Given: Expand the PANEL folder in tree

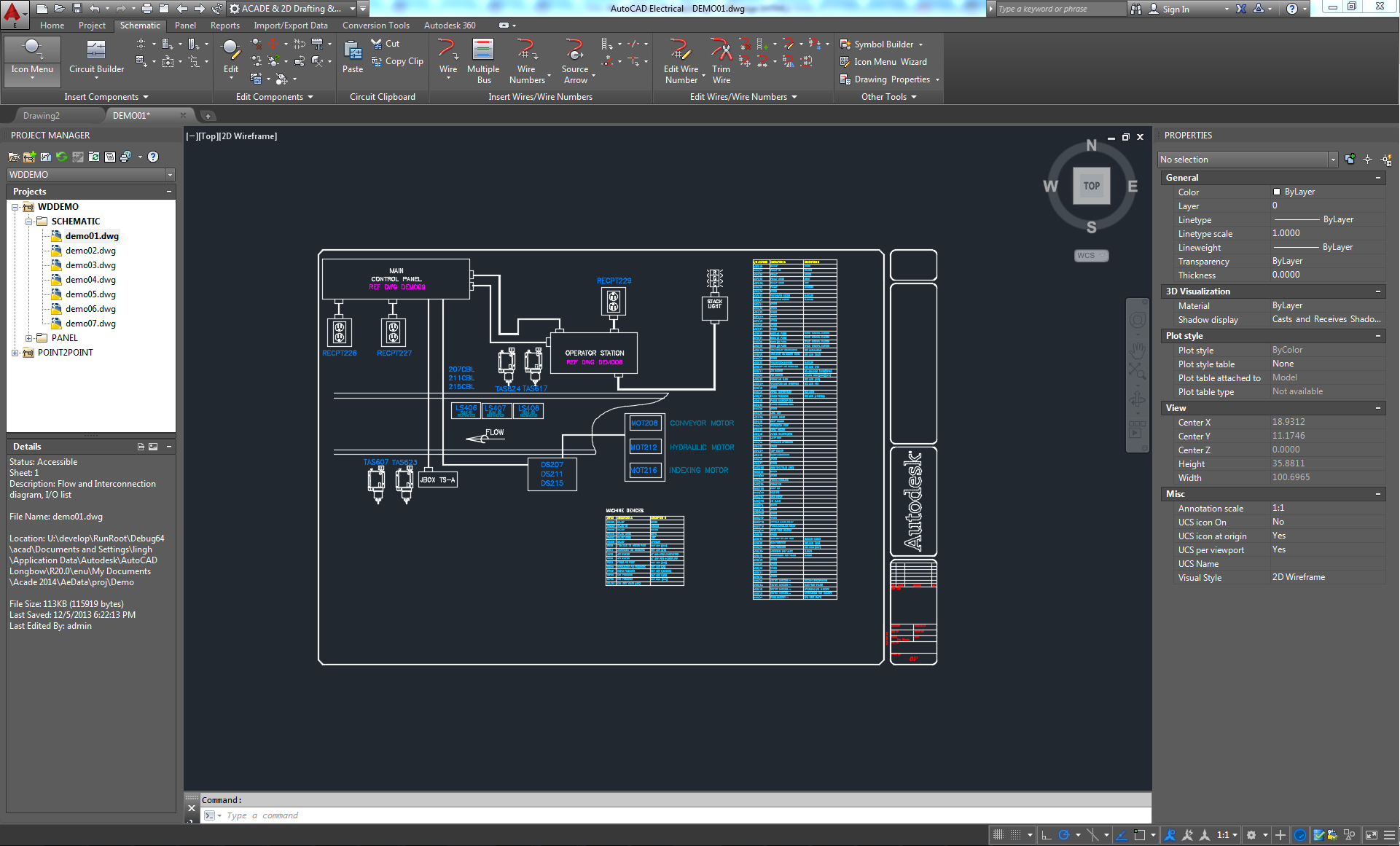Looking at the screenshot, I should point(28,338).
